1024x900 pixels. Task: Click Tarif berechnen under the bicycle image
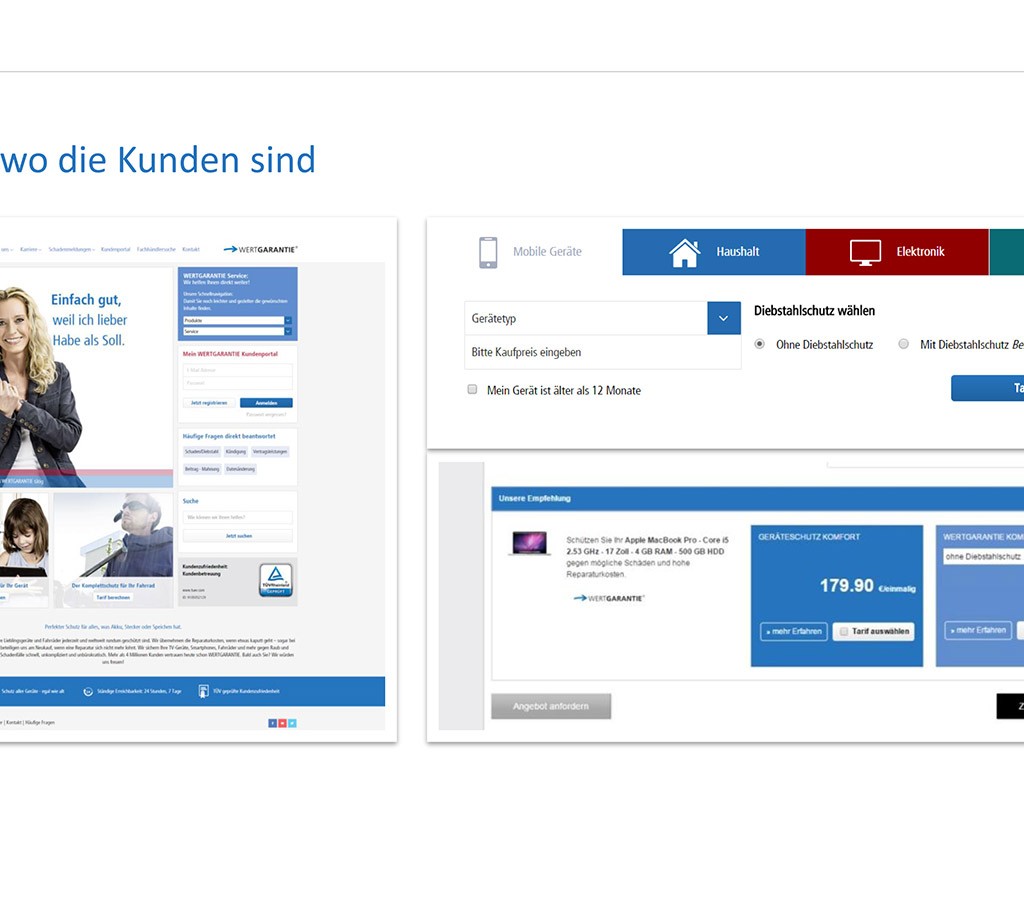[114, 598]
